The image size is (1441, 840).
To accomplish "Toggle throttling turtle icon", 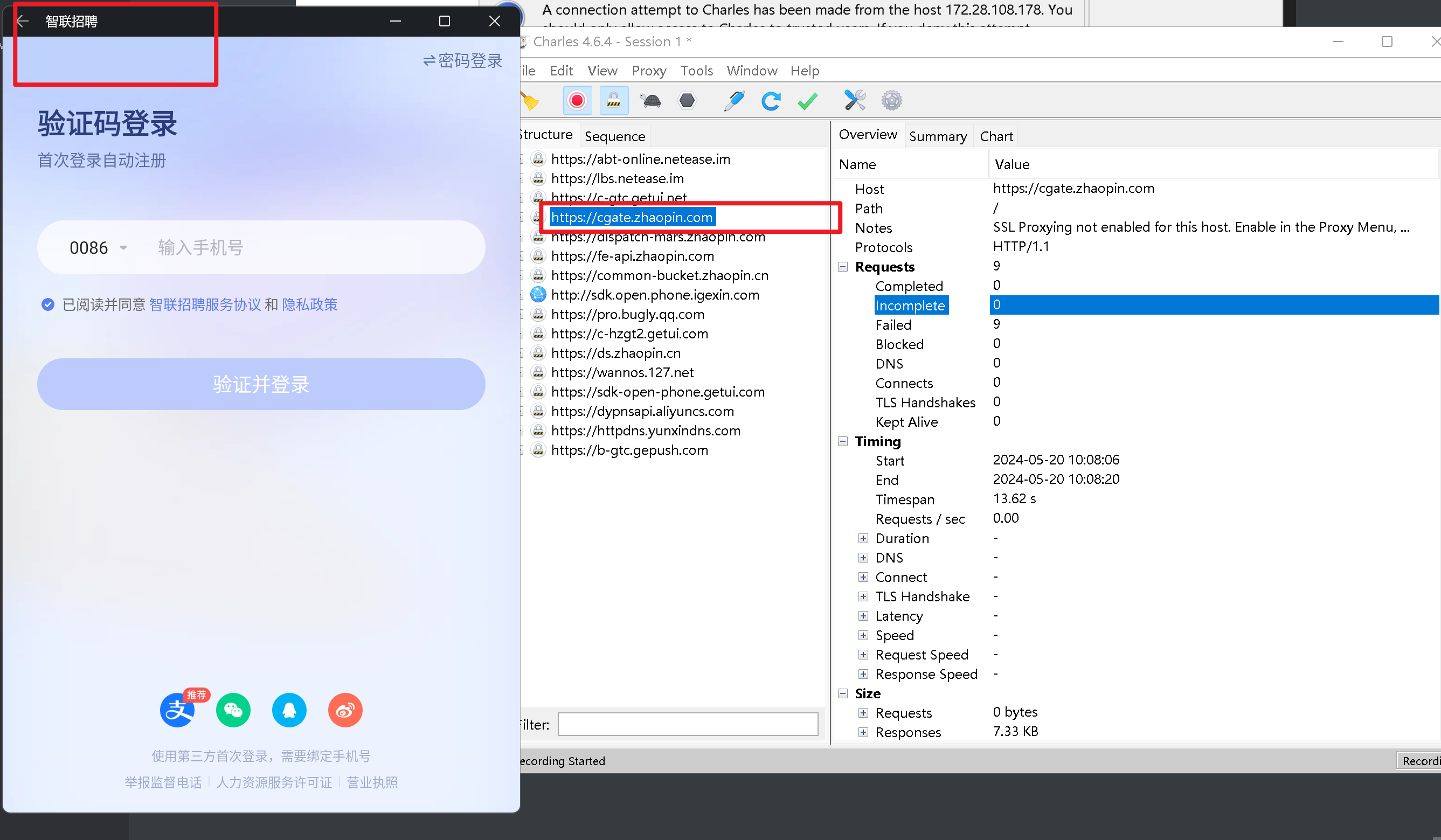I will 651,101.
